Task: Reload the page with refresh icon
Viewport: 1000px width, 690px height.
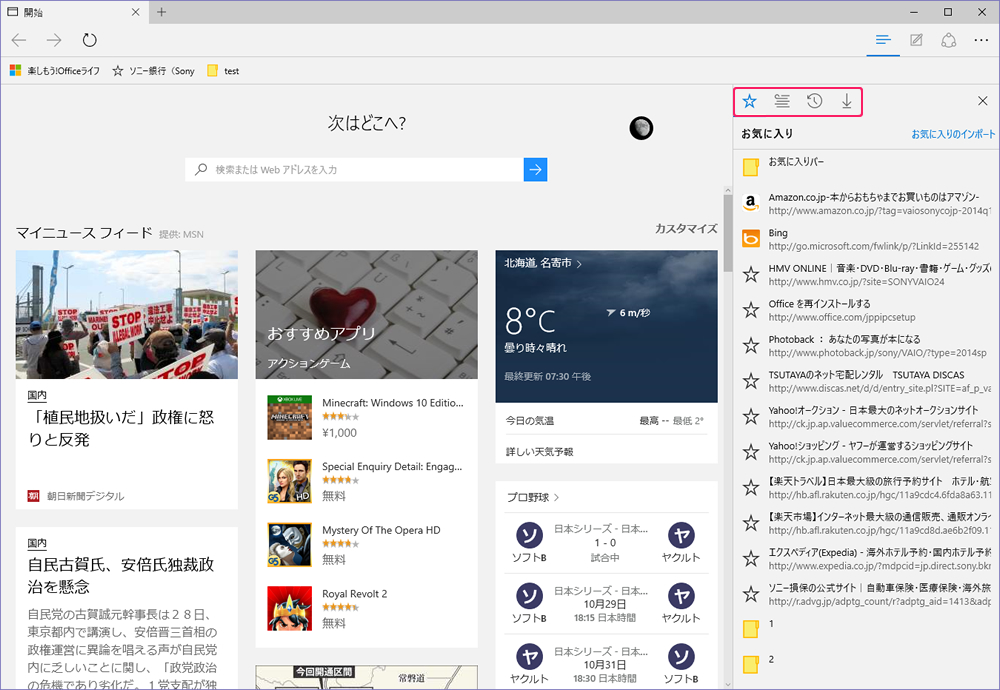Action: pos(89,40)
